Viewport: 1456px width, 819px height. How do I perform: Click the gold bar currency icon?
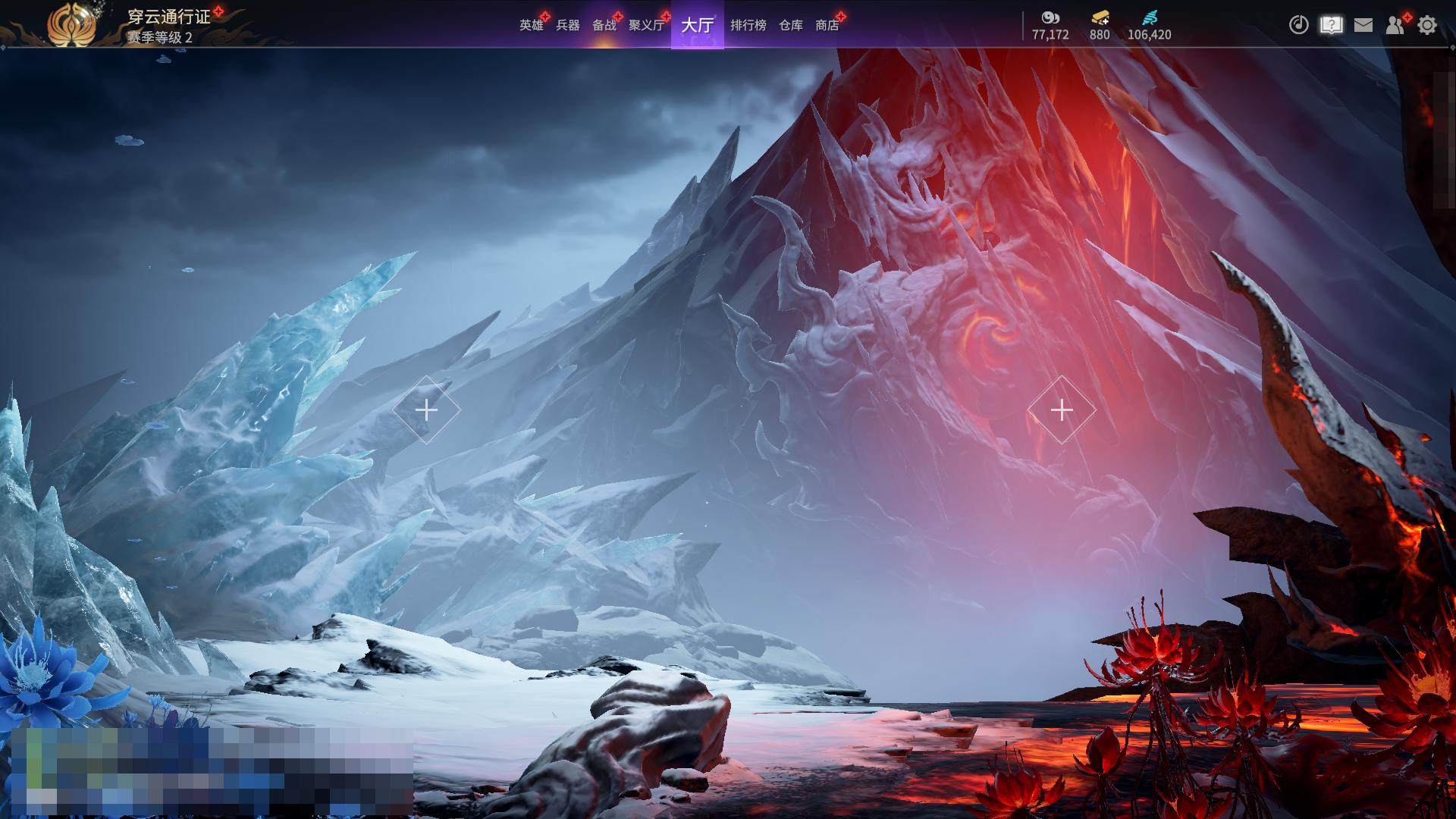tap(1100, 17)
